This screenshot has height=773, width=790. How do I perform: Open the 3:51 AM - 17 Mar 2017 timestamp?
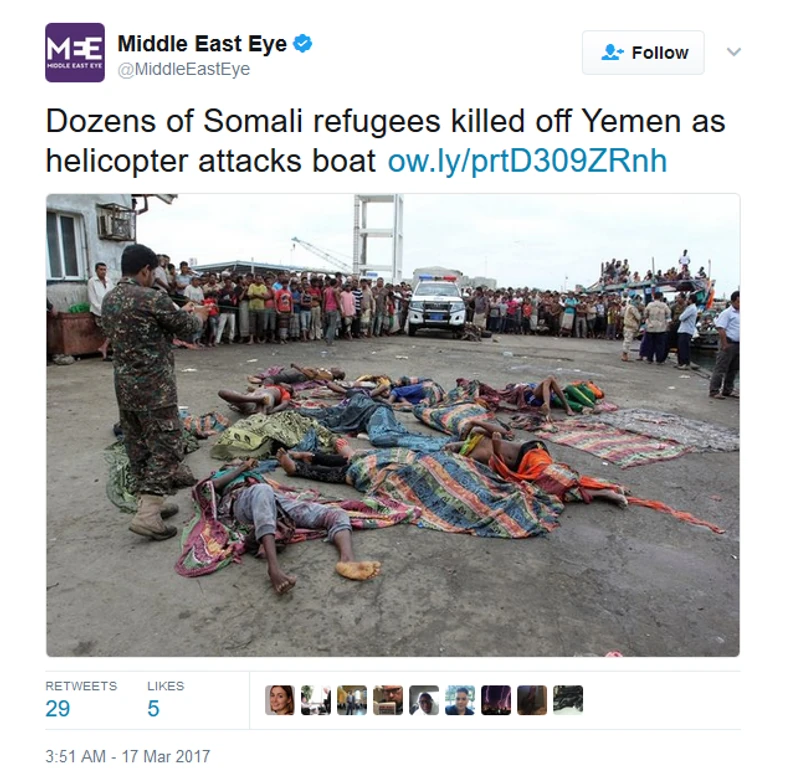[127, 756]
